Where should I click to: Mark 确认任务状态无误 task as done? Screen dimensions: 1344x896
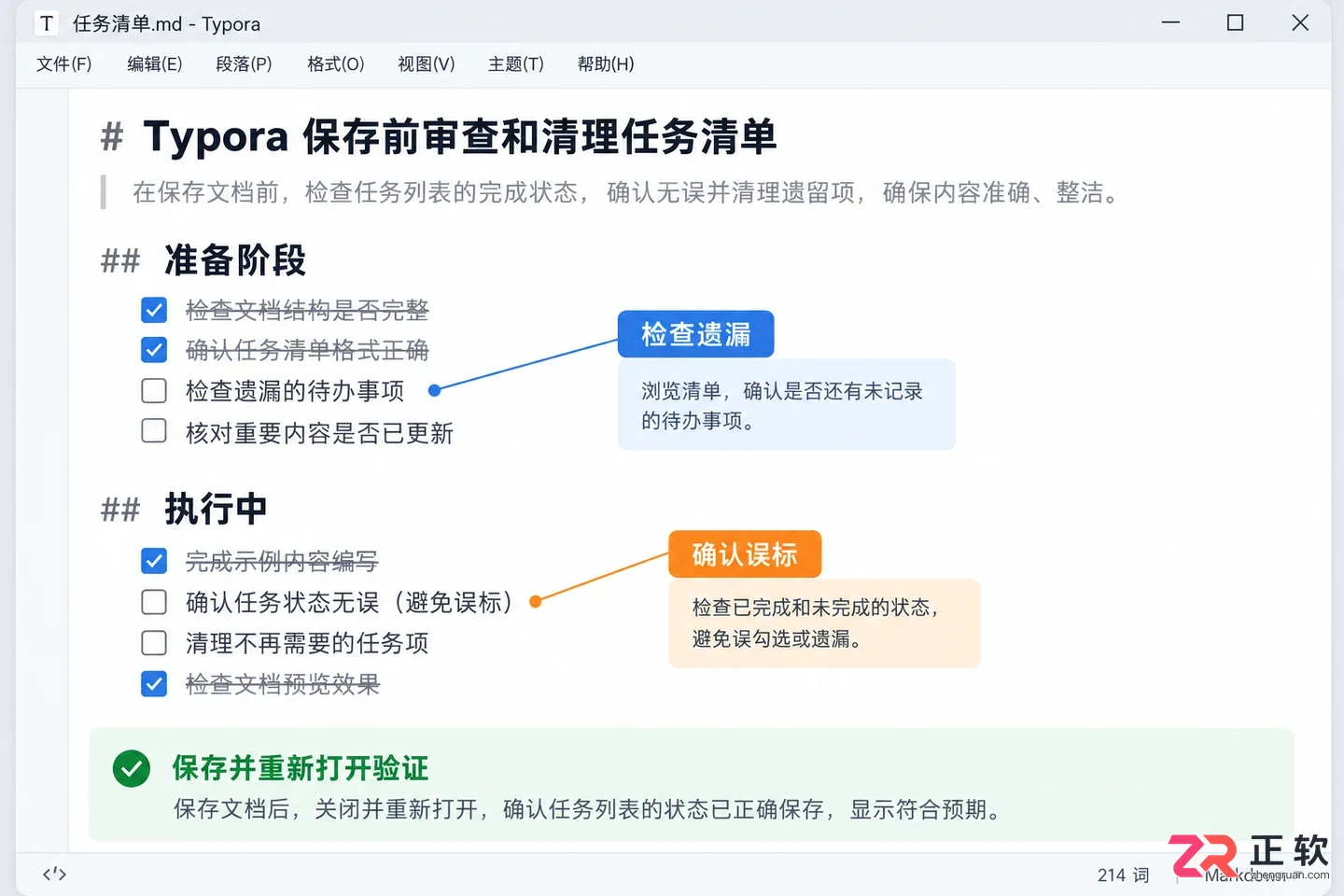point(154,602)
